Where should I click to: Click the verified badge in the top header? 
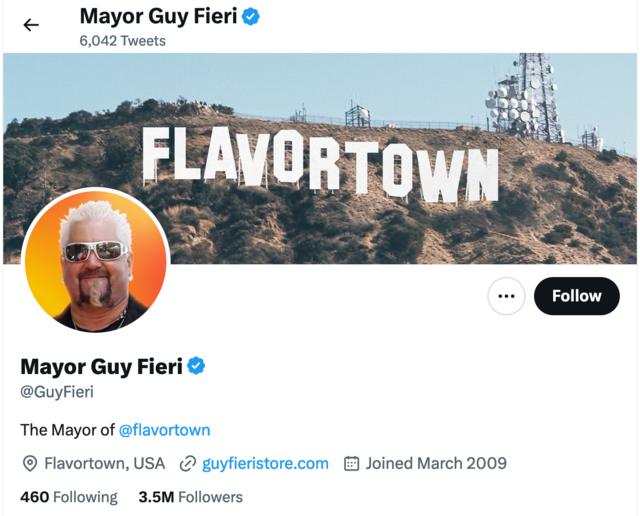point(251,16)
